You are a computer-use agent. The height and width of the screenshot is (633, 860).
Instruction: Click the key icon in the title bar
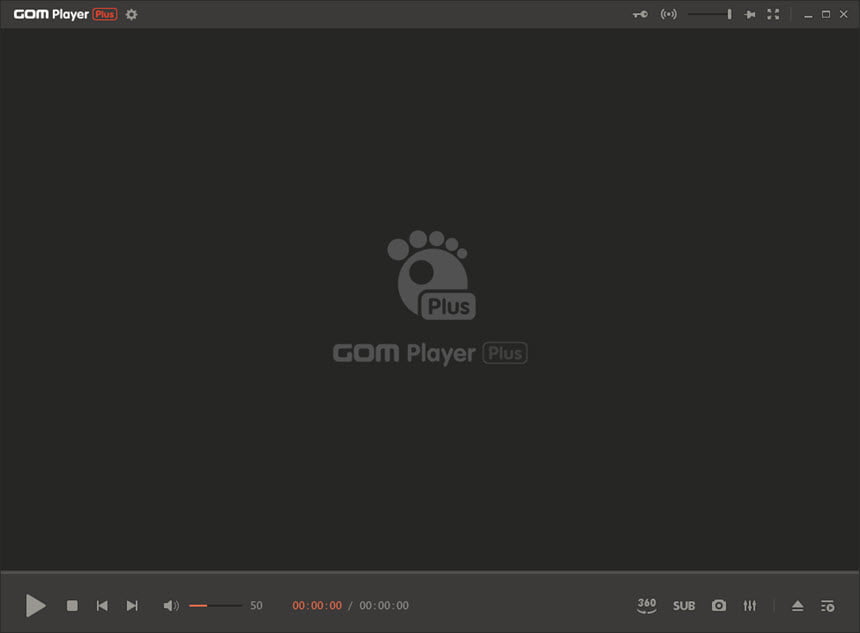pyautogui.click(x=639, y=14)
